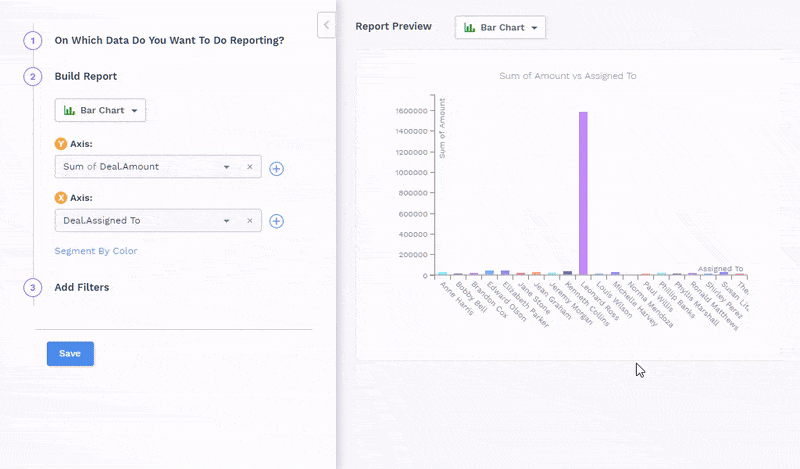This screenshot has height=469, width=800.
Task: Click the plus icon beside the X Axis field
Action: pyautogui.click(x=277, y=221)
